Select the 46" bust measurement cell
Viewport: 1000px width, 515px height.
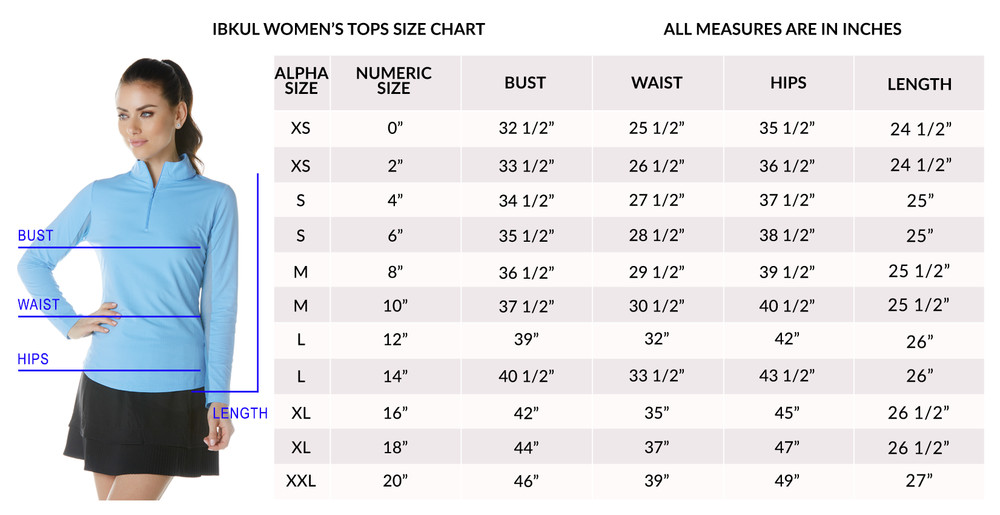point(526,481)
